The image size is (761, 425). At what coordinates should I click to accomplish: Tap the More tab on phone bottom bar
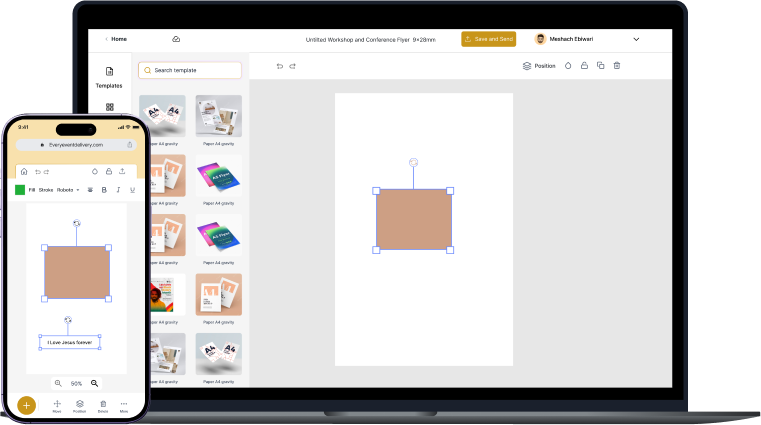(x=124, y=405)
